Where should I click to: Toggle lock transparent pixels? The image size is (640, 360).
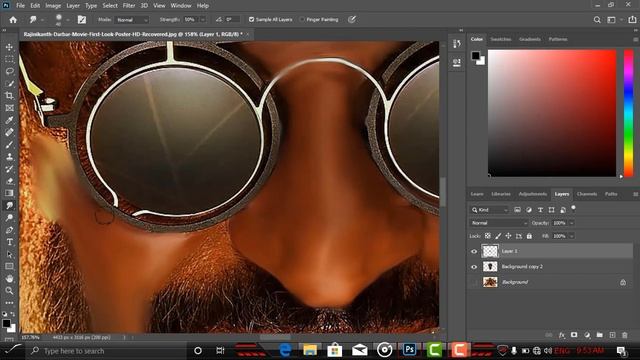click(x=488, y=236)
